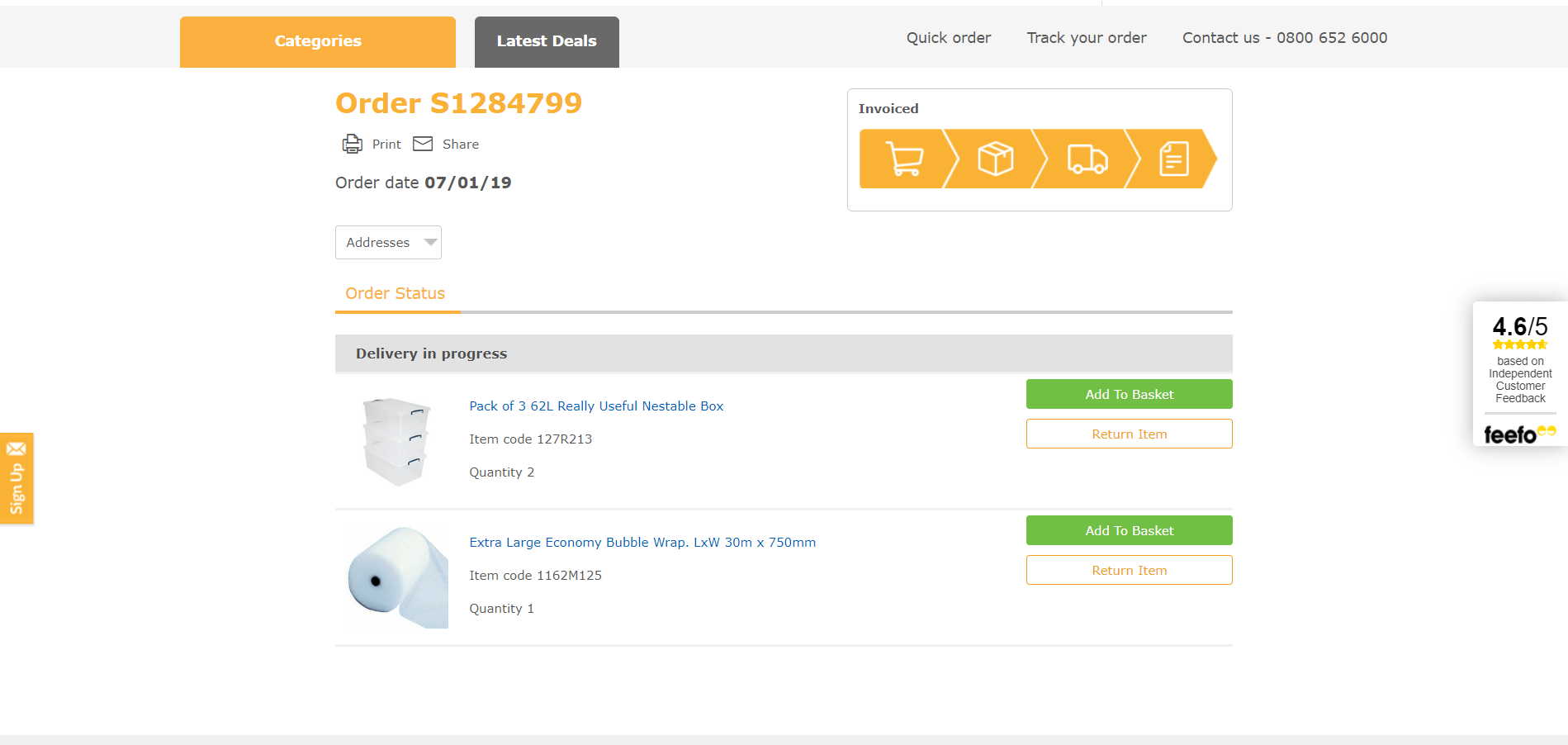Open Track your order link
The width and height of the screenshot is (1568, 745).
[x=1087, y=37]
